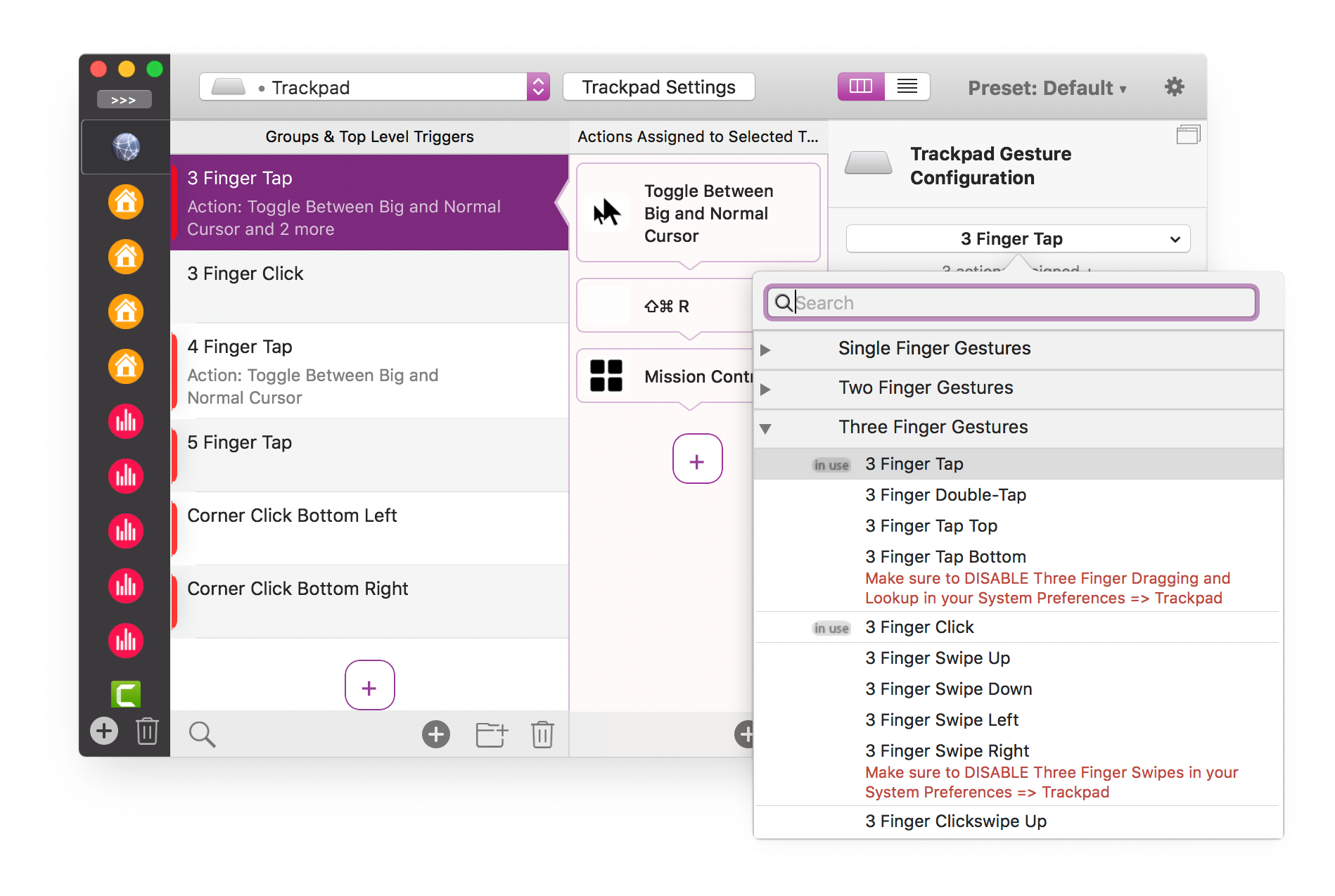Open the detached window icon in config panel
Screen dimensions: 1335x896
click(x=1188, y=134)
